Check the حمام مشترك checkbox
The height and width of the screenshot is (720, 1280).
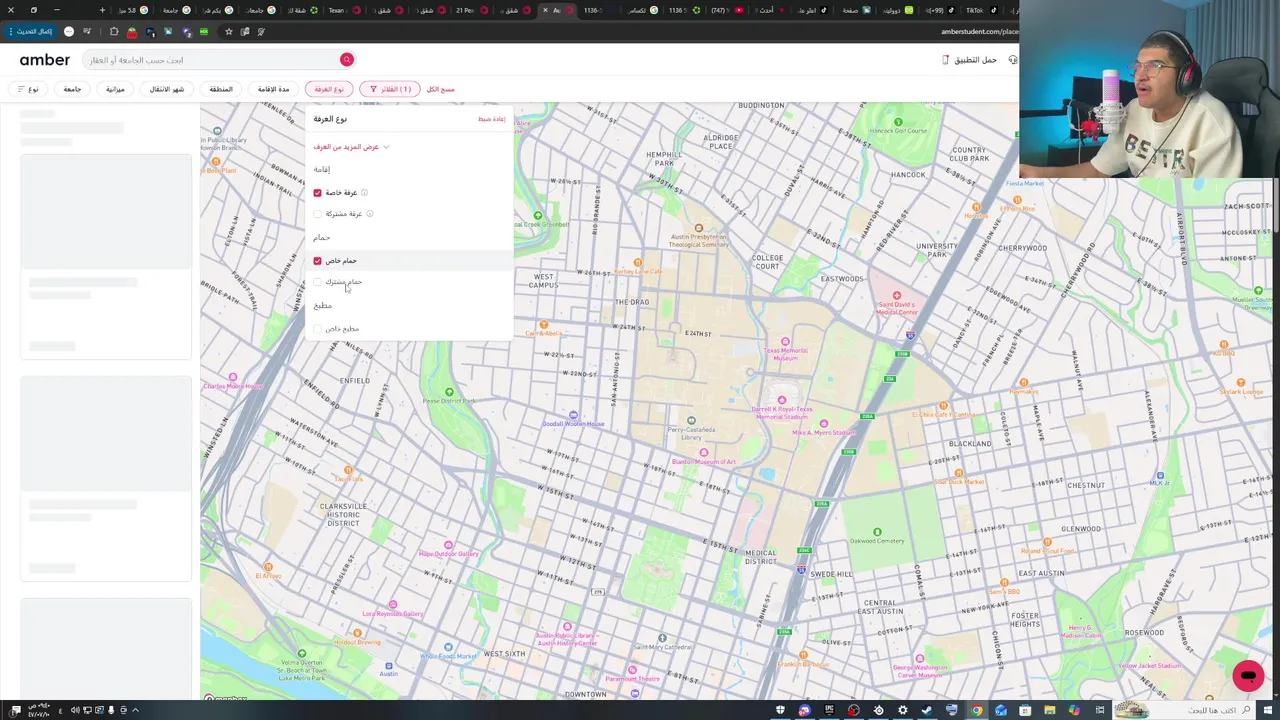[x=318, y=282]
